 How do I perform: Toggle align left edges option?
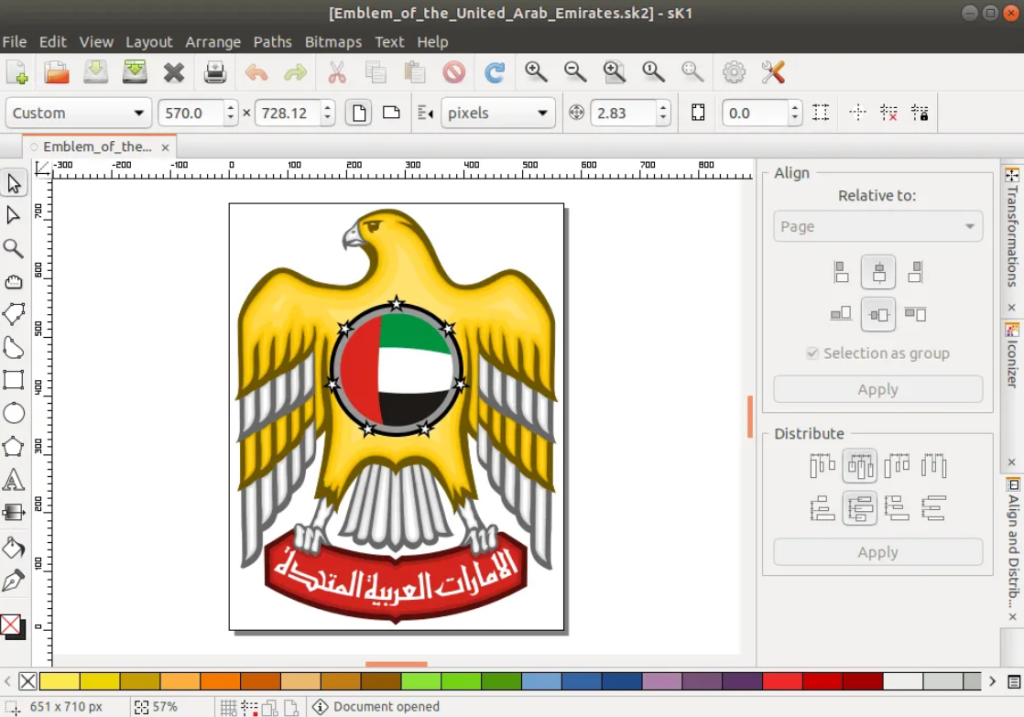841,272
